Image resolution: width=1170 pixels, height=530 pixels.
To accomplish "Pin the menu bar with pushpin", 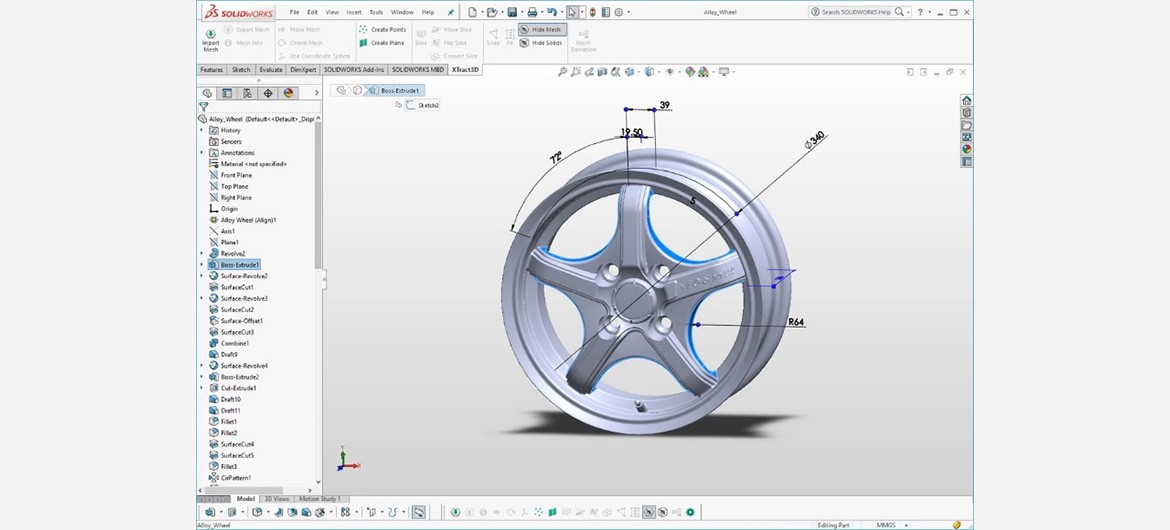I will [x=450, y=12].
